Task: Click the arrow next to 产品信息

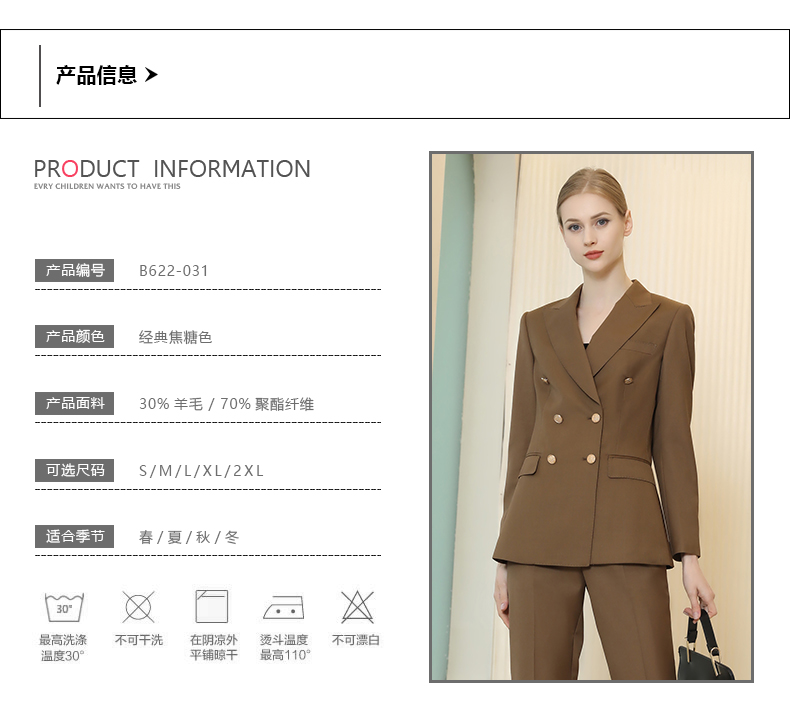Action: point(151,75)
